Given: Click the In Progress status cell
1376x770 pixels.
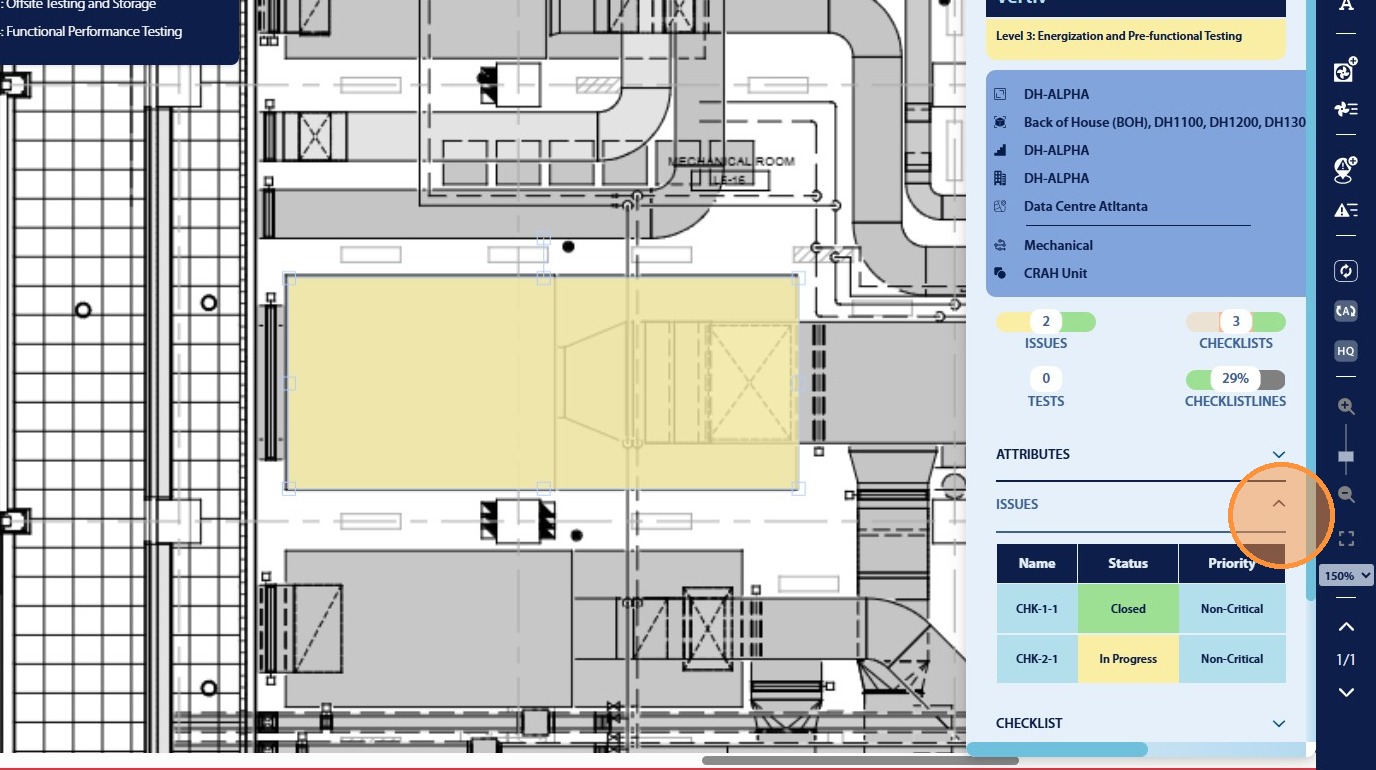Looking at the screenshot, I should [x=1128, y=659].
